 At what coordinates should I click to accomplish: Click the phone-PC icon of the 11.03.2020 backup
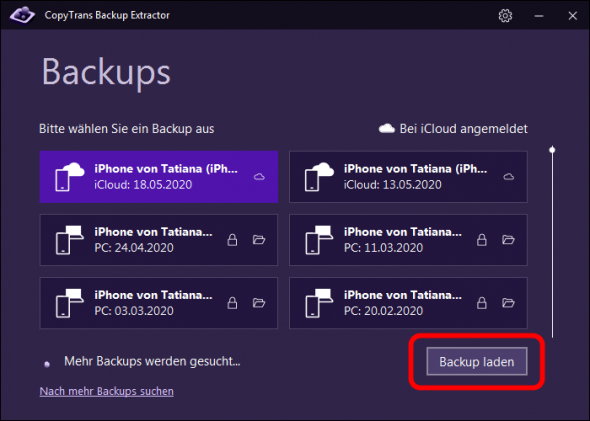tap(319, 240)
